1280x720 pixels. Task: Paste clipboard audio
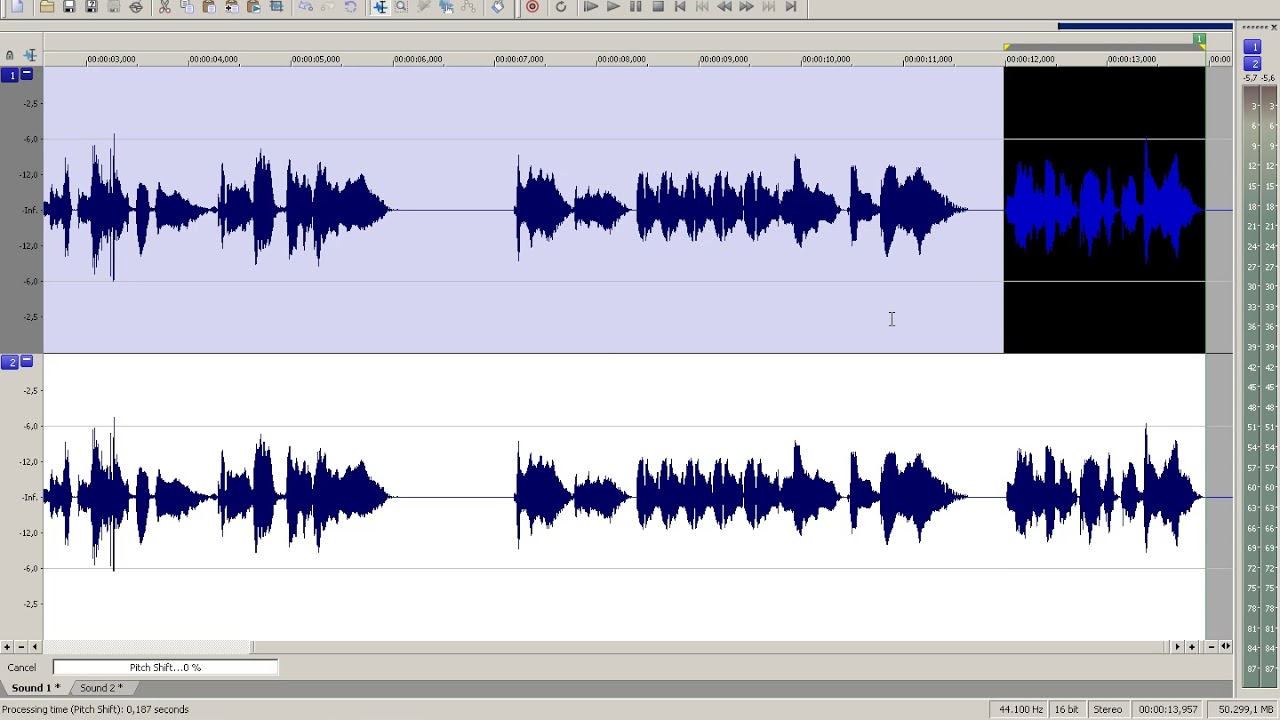[x=209, y=6]
